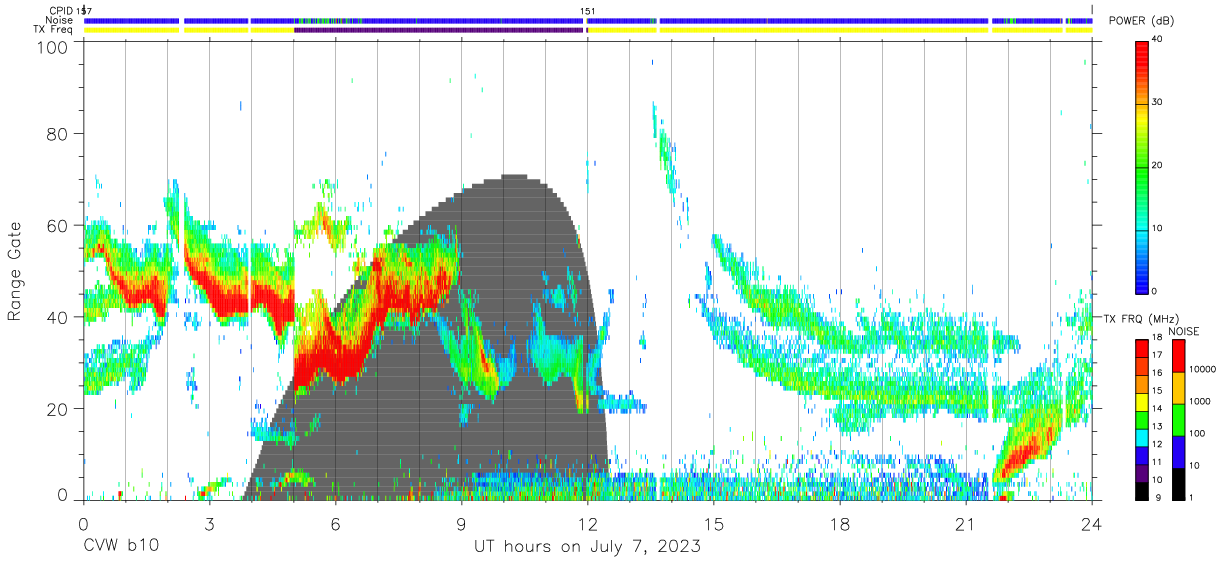This screenshot has width=1228, height=567.
Task: Click the NOISE color bar in the legend
Action: point(1178,420)
